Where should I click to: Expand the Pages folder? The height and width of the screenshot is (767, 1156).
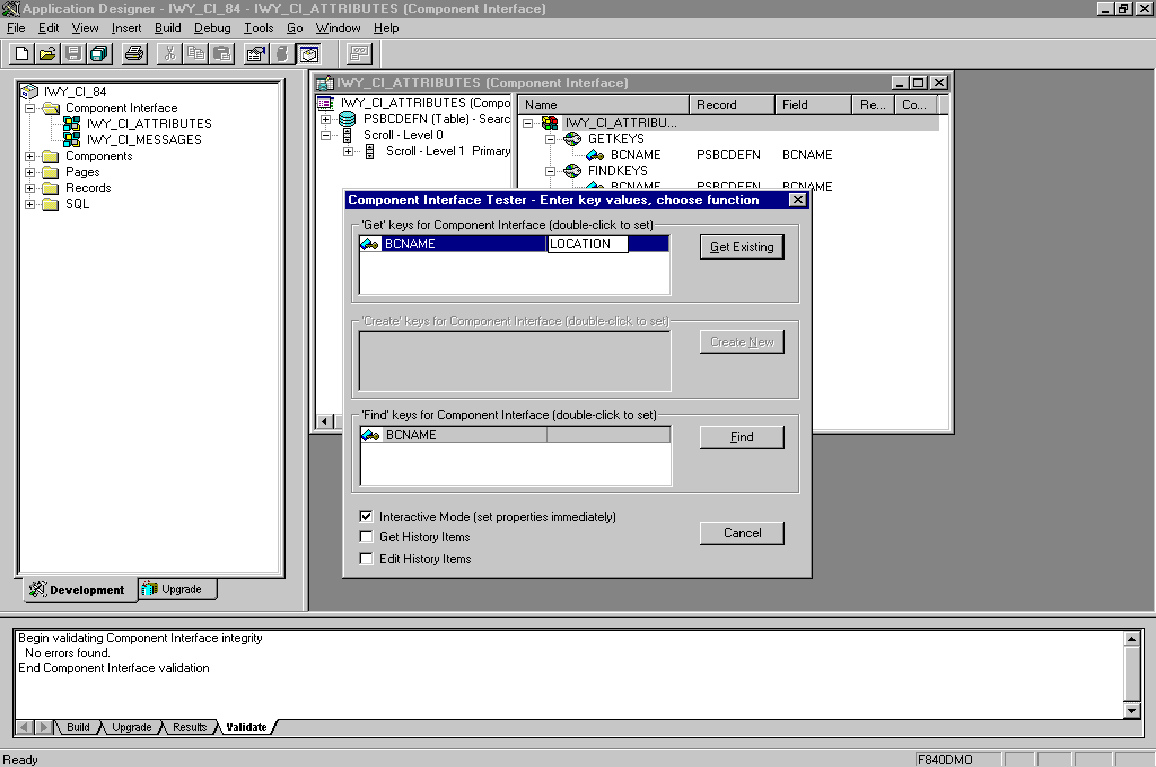coord(30,173)
